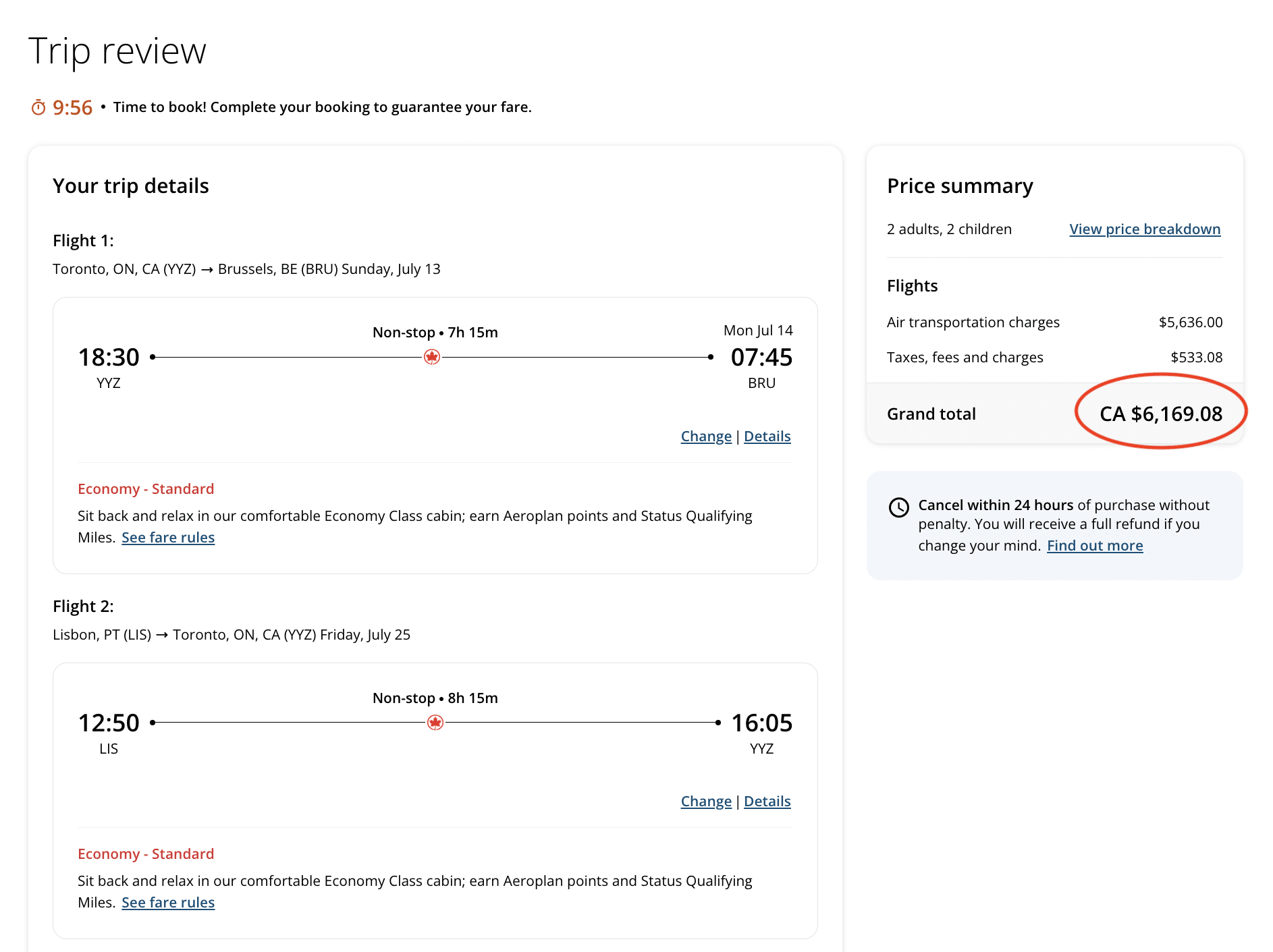Click Flight 1 departure time 18:30
Viewport: 1273px width, 952px height.
point(109,358)
